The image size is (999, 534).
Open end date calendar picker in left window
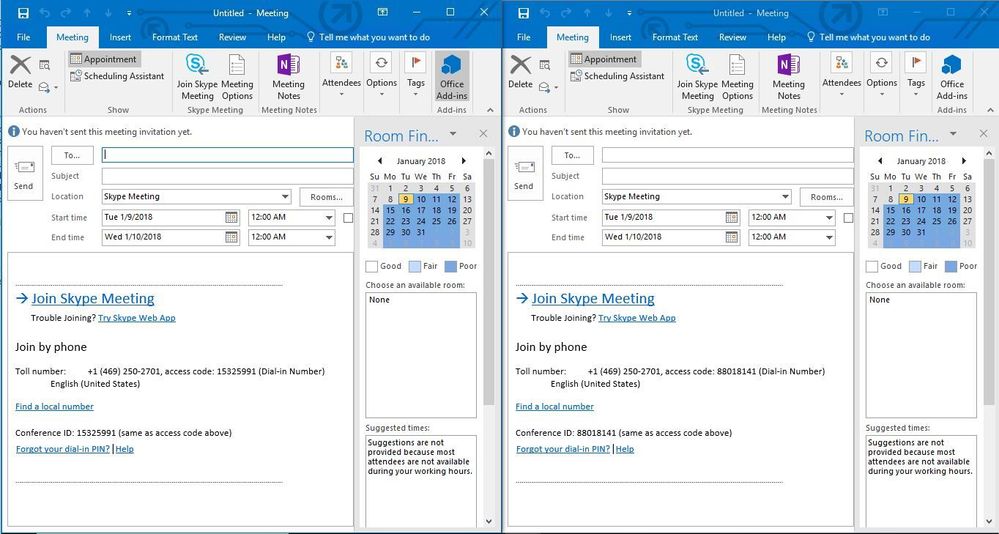(232, 237)
